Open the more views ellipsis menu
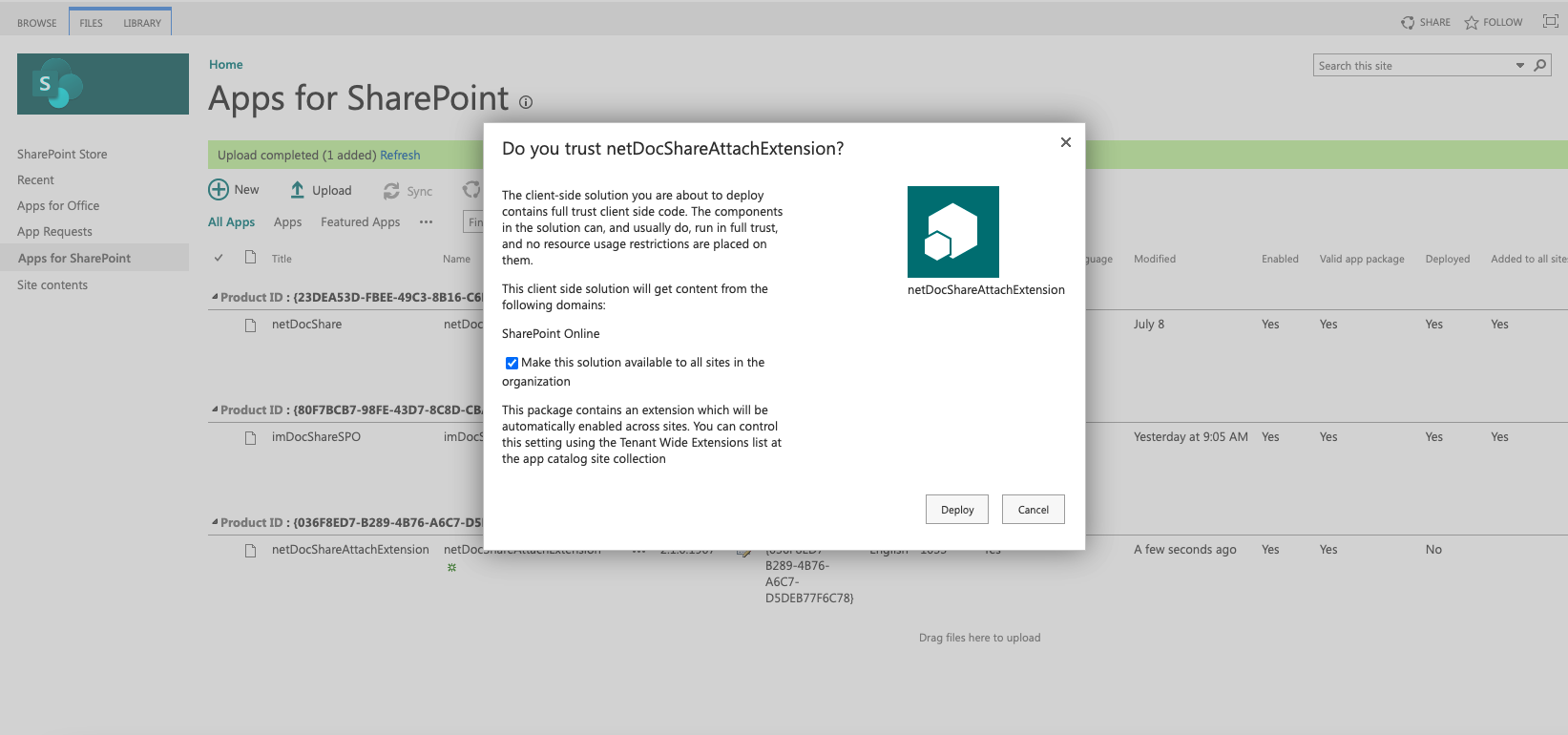Viewport: 1568px width, 735px height. [426, 221]
